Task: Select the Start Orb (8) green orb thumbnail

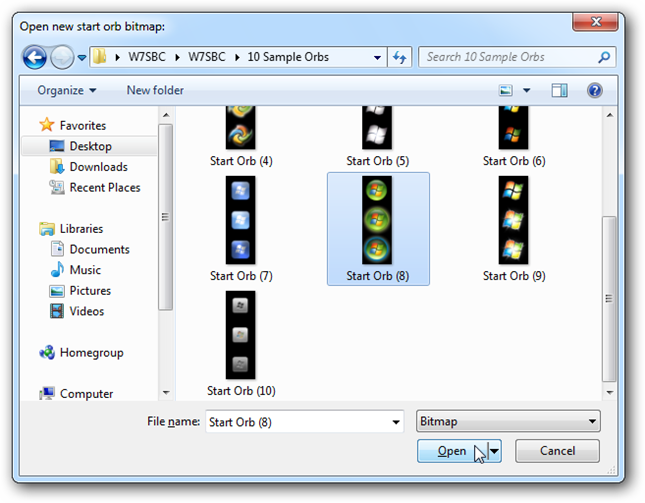Action: (x=377, y=220)
